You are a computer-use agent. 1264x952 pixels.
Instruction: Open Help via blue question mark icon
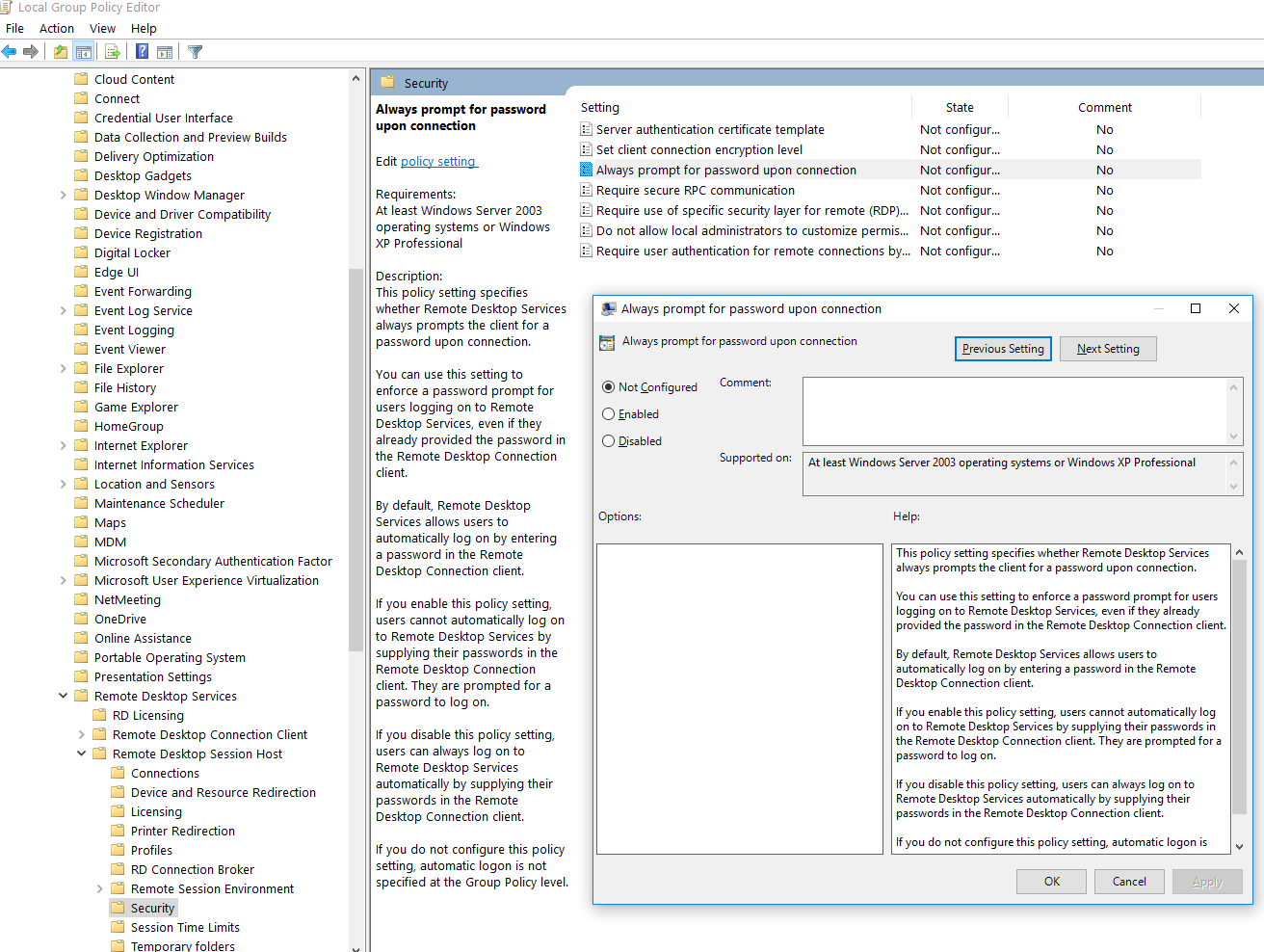[142, 52]
